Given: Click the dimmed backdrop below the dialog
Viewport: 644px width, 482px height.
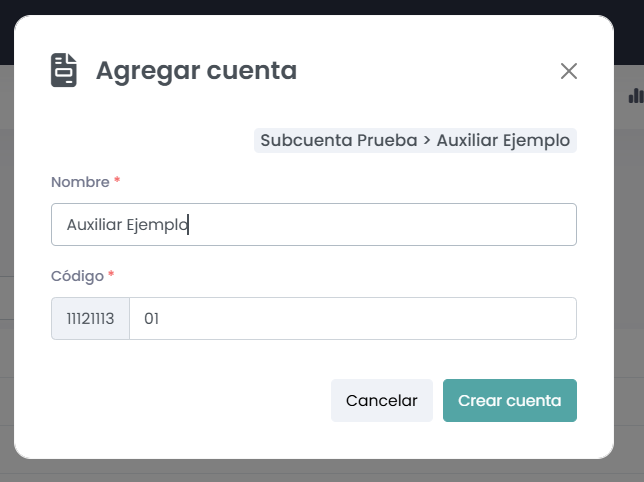Looking at the screenshot, I should [x=322, y=471].
